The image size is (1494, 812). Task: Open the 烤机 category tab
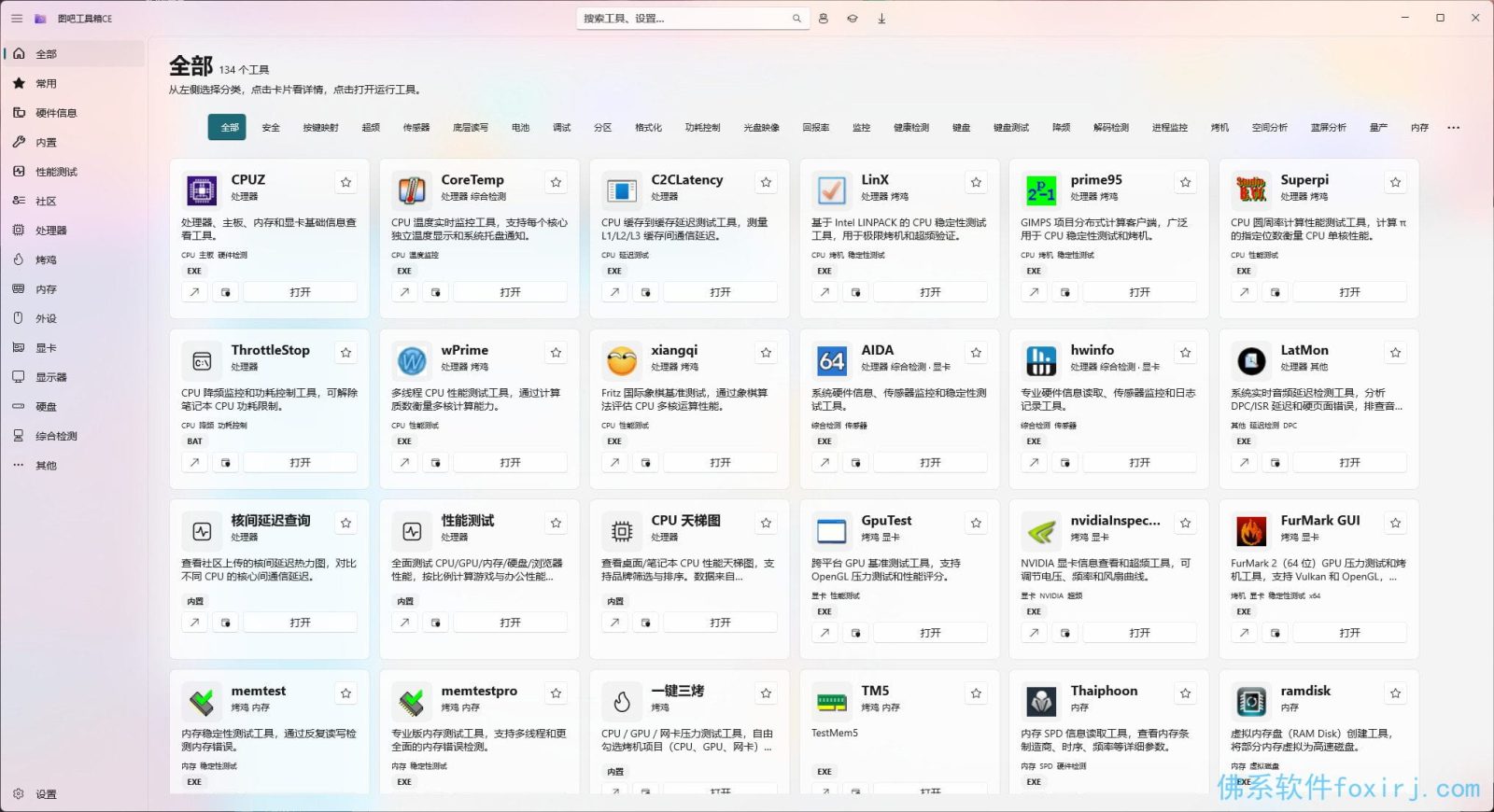(1219, 128)
